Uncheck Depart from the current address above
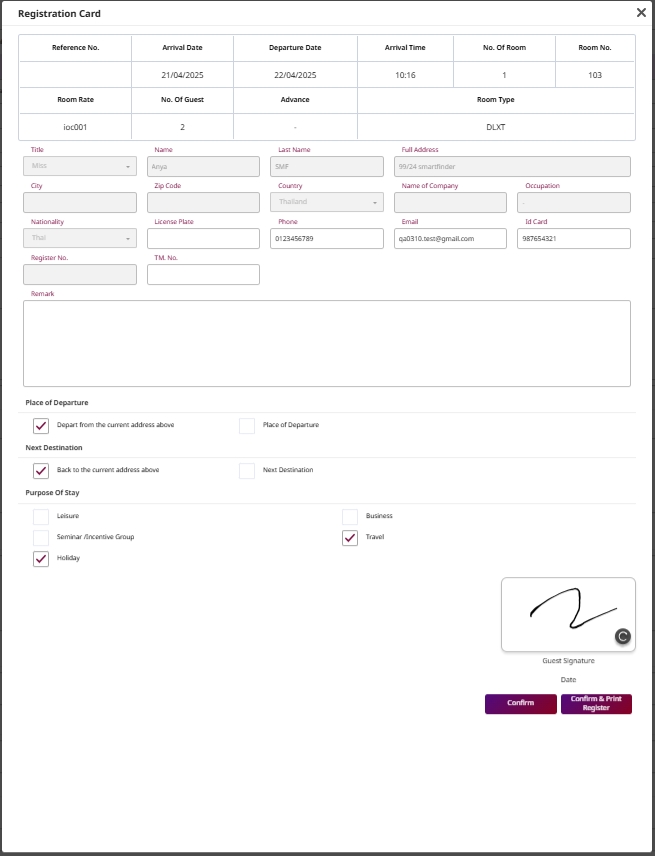Image resolution: width=655 pixels, height=856 pixels. pos(41,426)
